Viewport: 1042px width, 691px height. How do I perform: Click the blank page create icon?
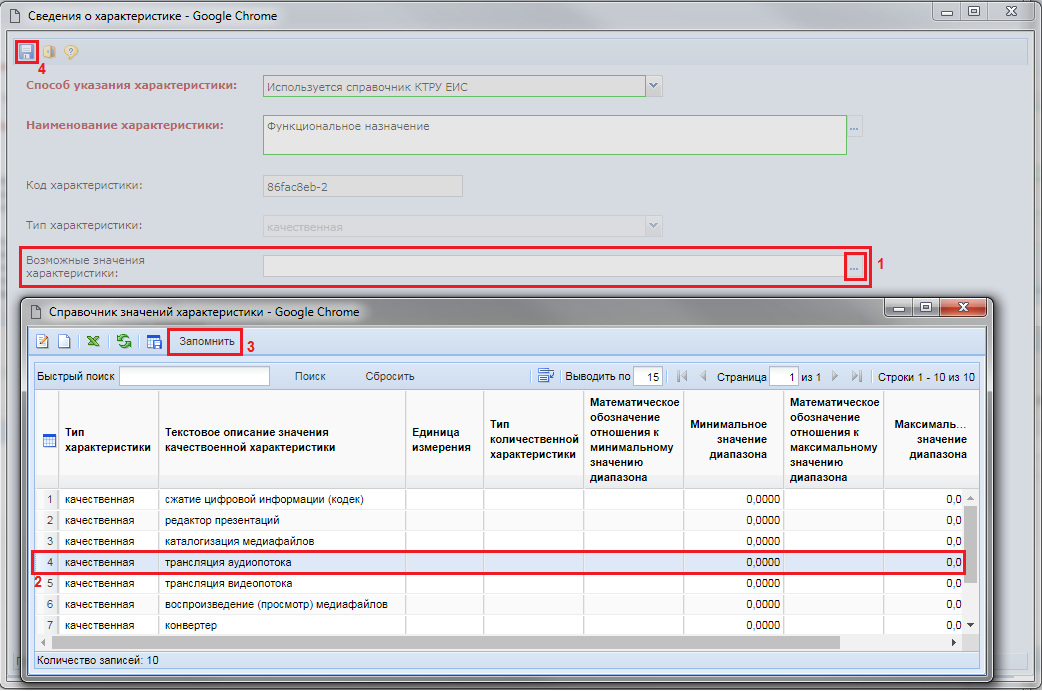click(63, 342)
